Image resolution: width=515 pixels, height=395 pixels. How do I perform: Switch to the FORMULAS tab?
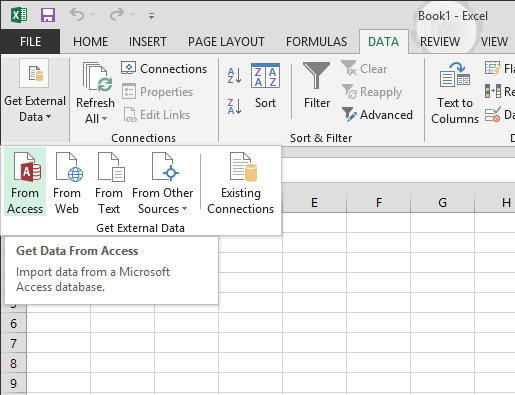[x=316, y=42]
